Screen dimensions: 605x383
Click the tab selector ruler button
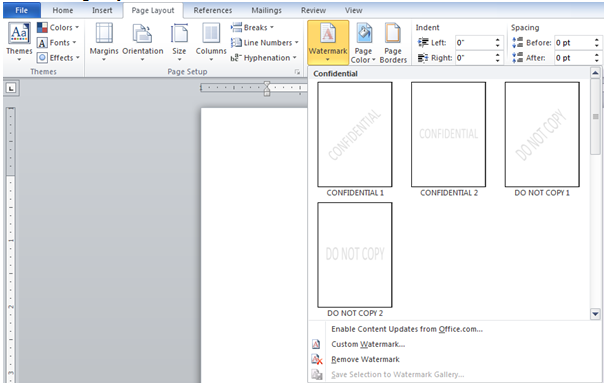[11, 88]
